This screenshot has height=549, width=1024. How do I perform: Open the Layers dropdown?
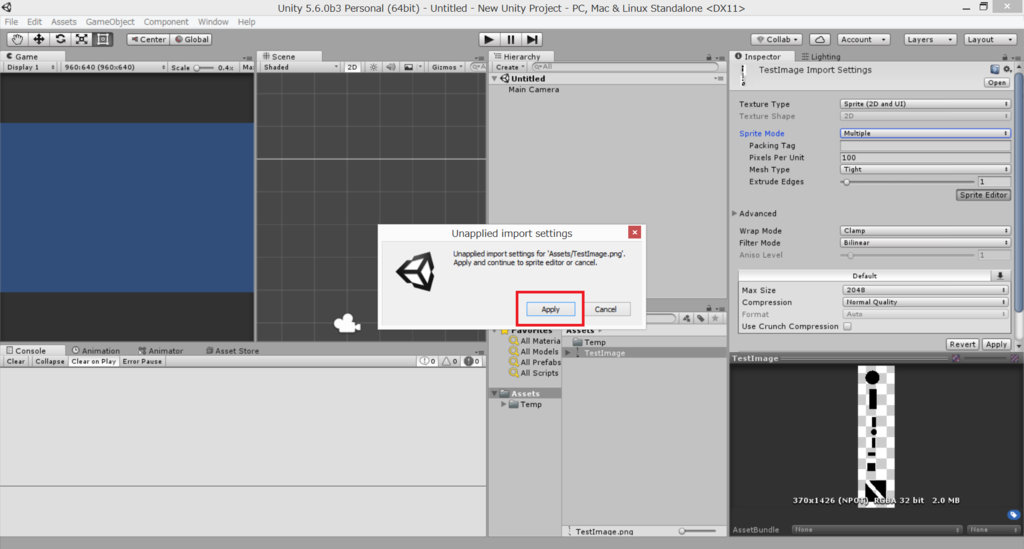[x=930, y=39]
